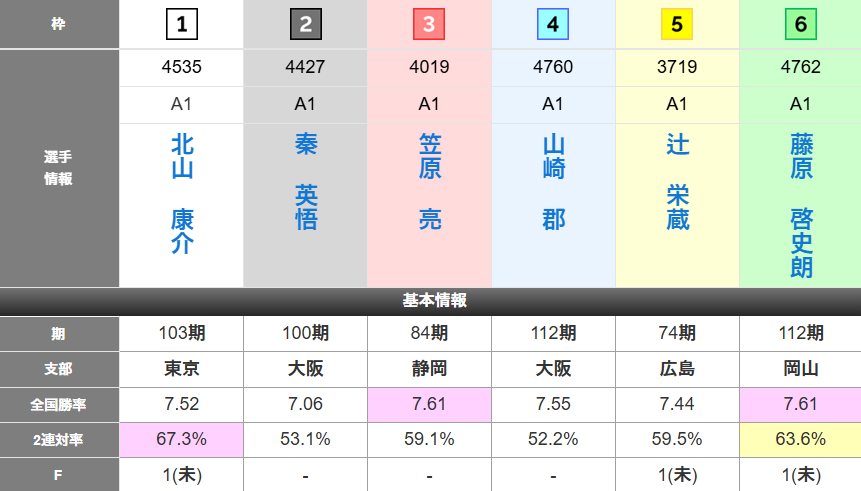
Task: Click the white lane 1 number badge
Action: (181, 24)
